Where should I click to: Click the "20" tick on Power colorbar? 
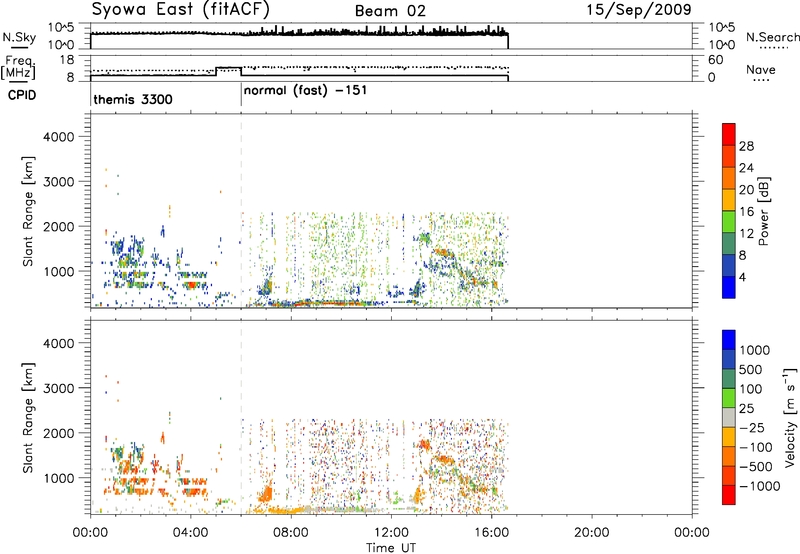[746, 190]
